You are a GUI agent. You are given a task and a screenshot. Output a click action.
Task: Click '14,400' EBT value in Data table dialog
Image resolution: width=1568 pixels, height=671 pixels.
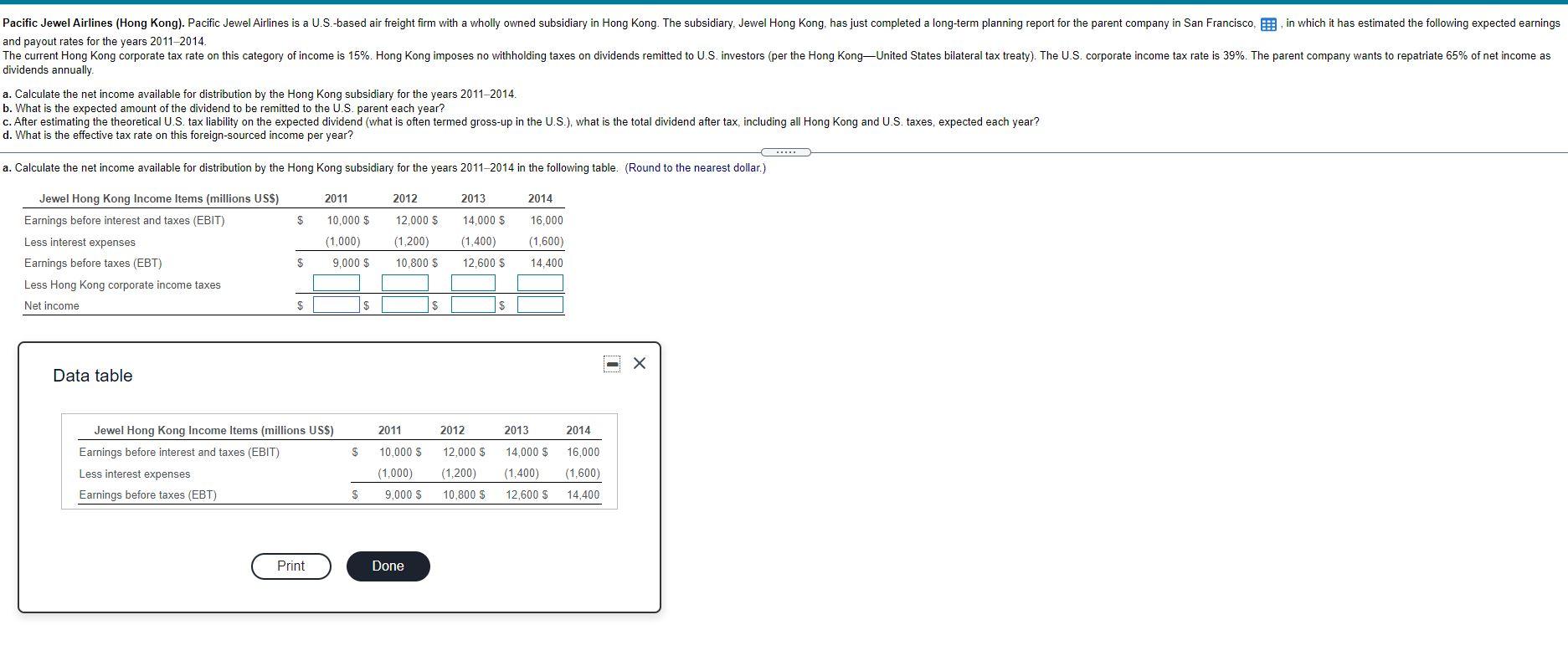pos(584,494)
